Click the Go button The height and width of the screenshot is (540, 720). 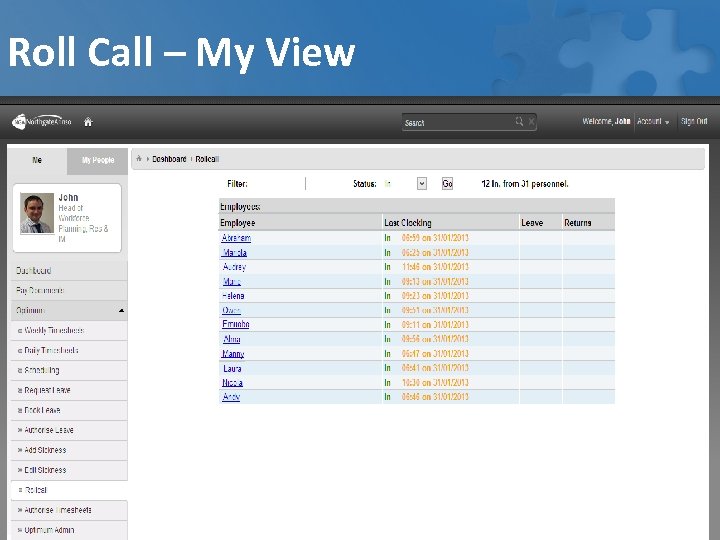(x=447, y=184)
